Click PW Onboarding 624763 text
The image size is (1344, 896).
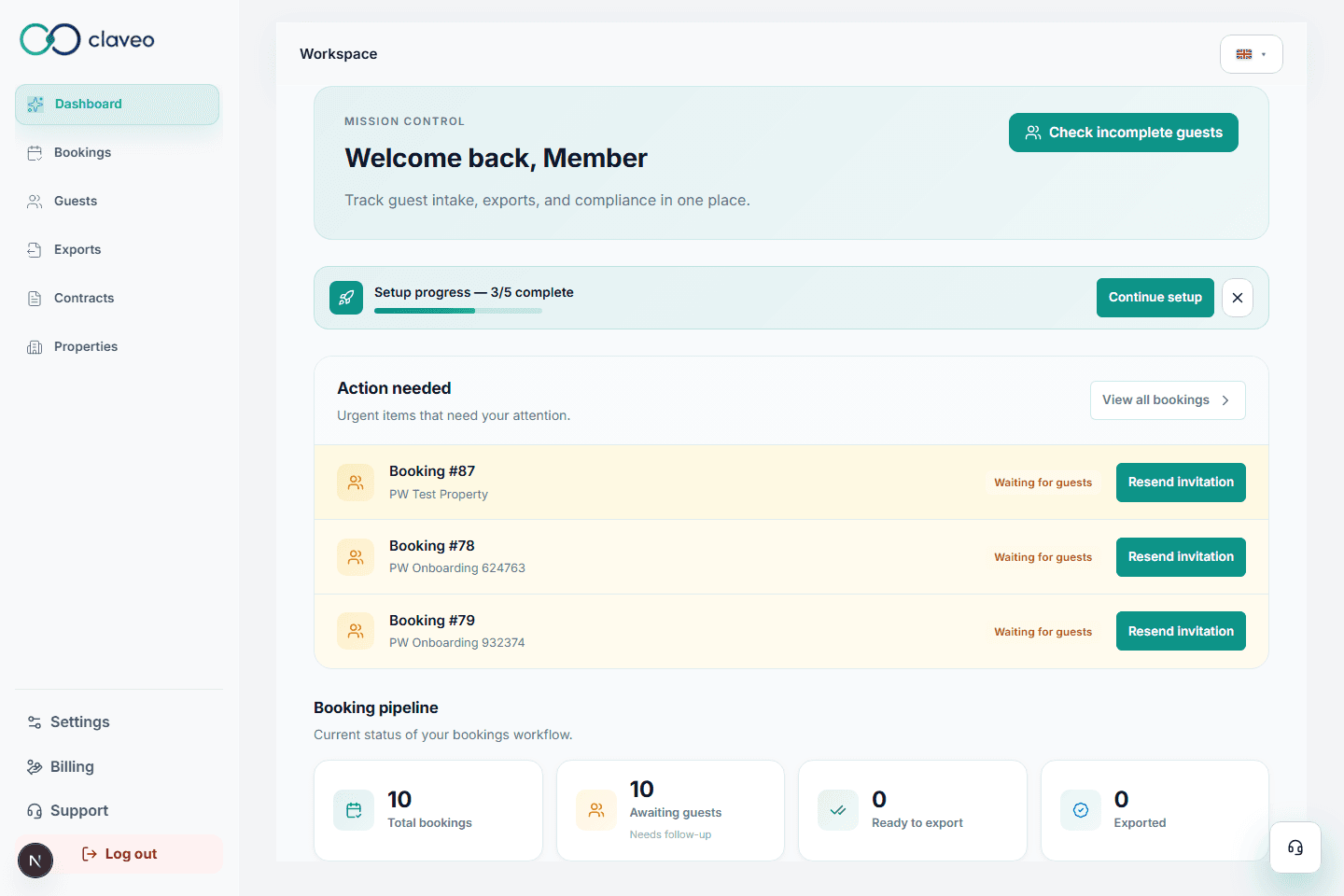point(457,568)
